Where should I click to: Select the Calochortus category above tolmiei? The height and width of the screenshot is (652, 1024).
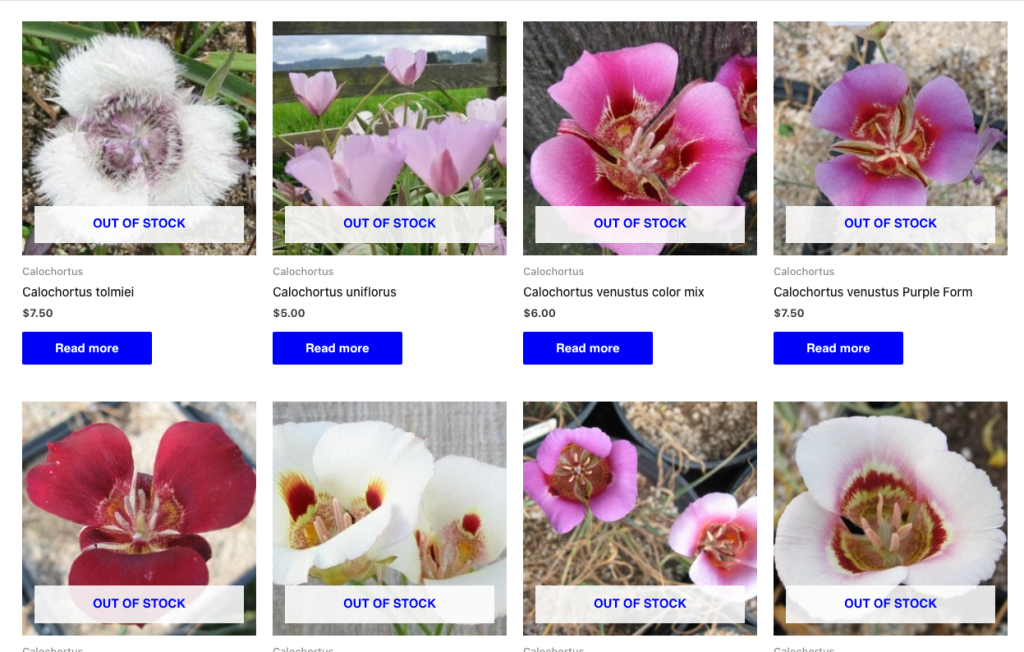coord(53,271)
